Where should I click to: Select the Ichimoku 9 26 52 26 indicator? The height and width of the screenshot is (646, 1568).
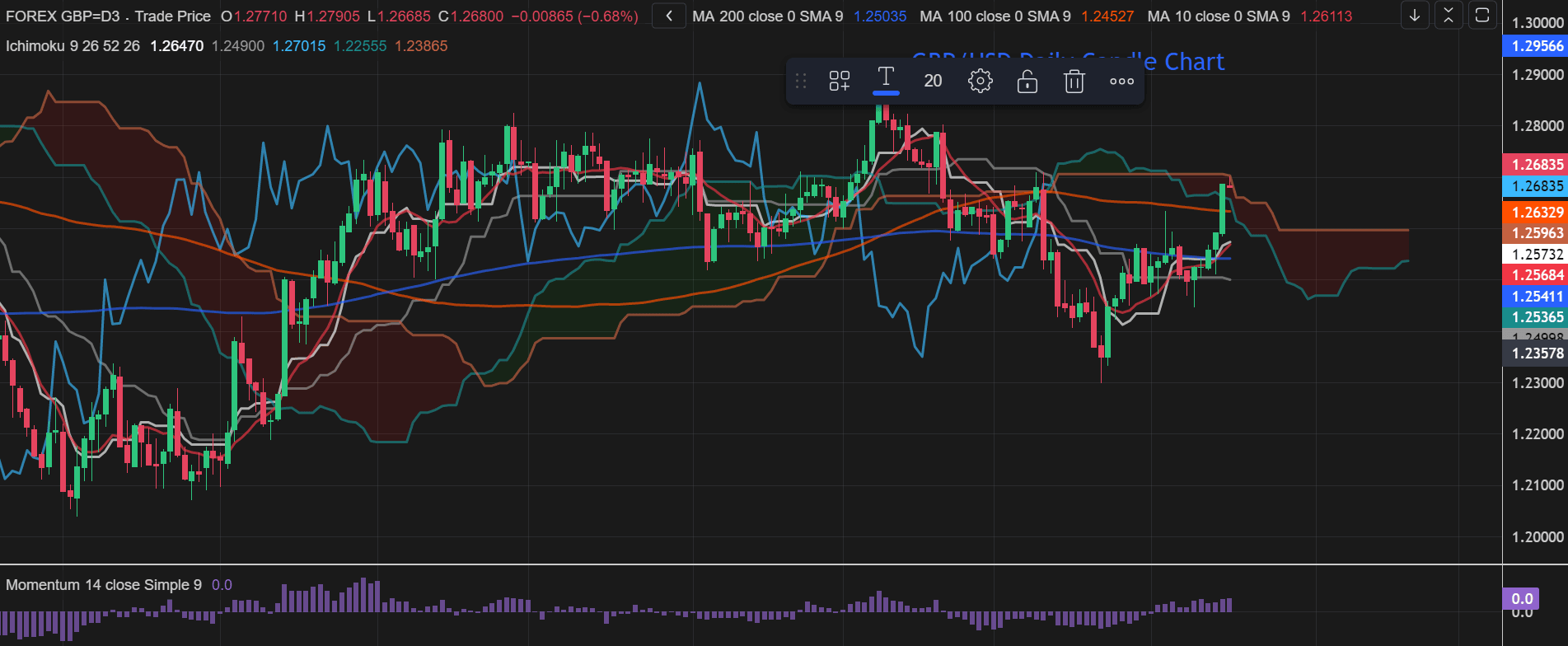point(73,46)
